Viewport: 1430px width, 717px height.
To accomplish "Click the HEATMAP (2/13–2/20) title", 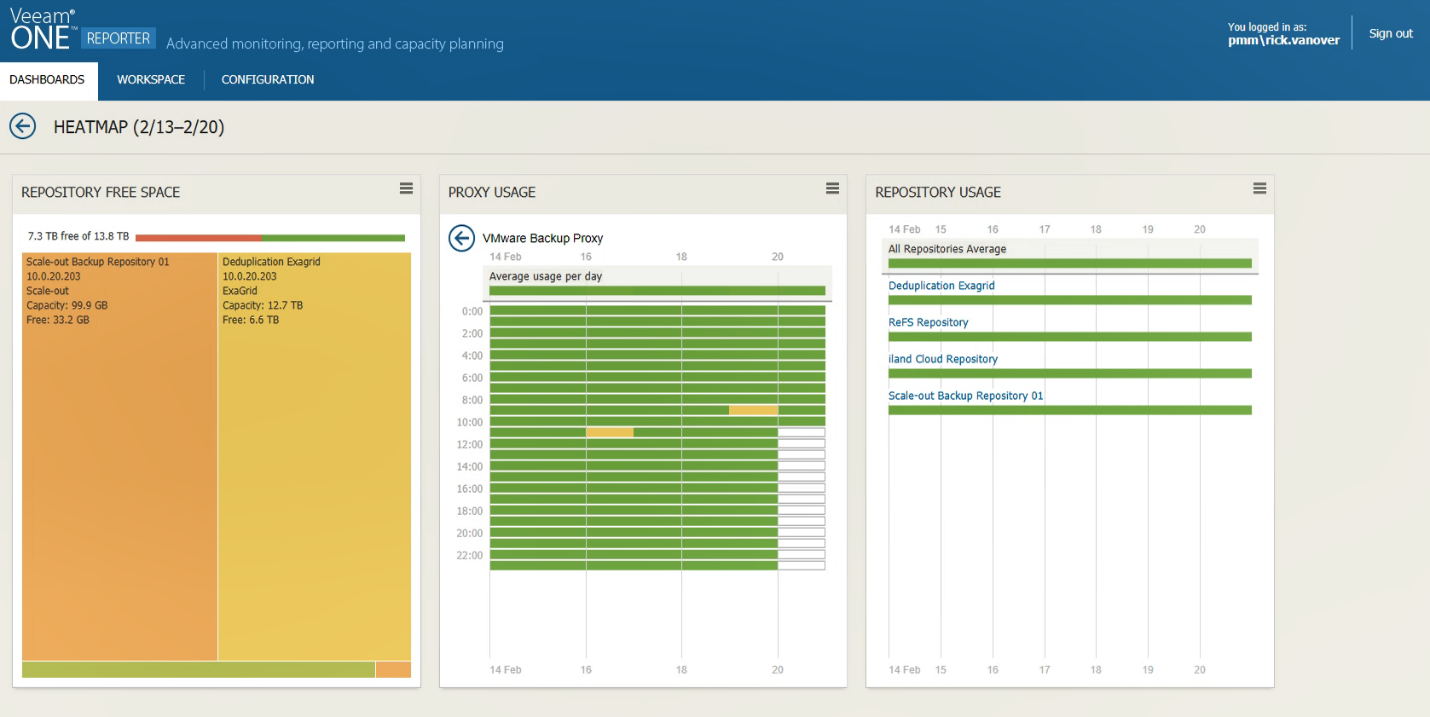I will pyautogui.click(x=139, y=127).
